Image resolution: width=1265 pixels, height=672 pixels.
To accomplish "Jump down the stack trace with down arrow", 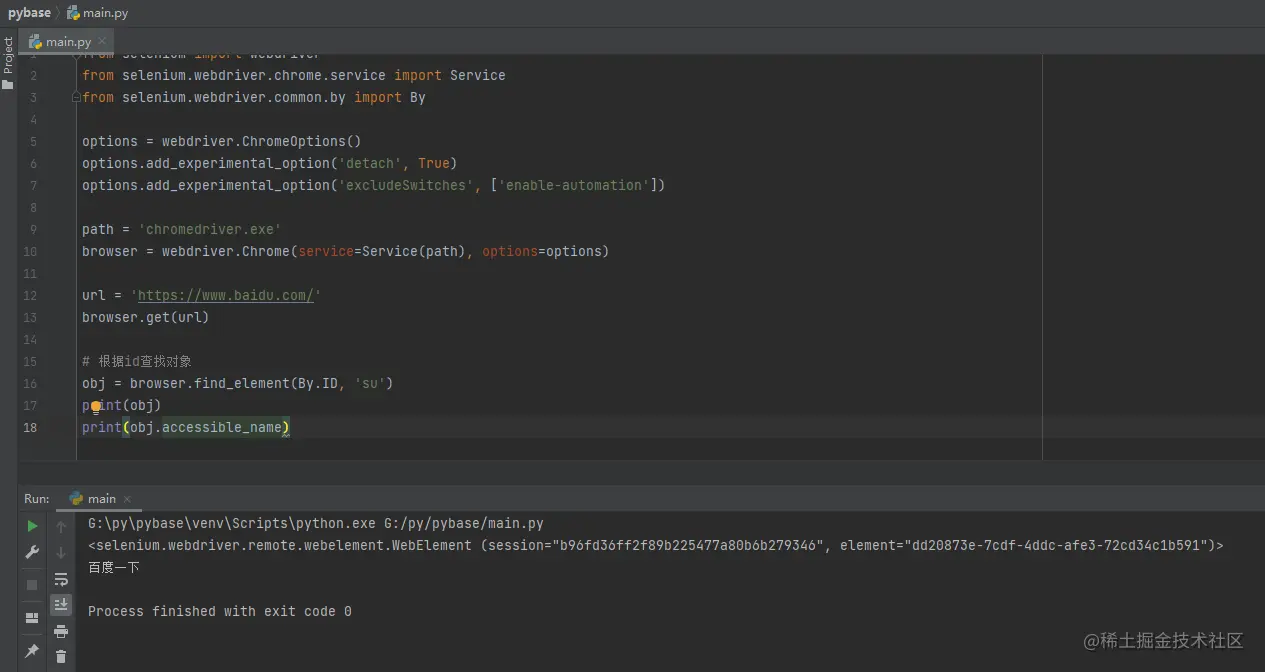I will [61, 553].
